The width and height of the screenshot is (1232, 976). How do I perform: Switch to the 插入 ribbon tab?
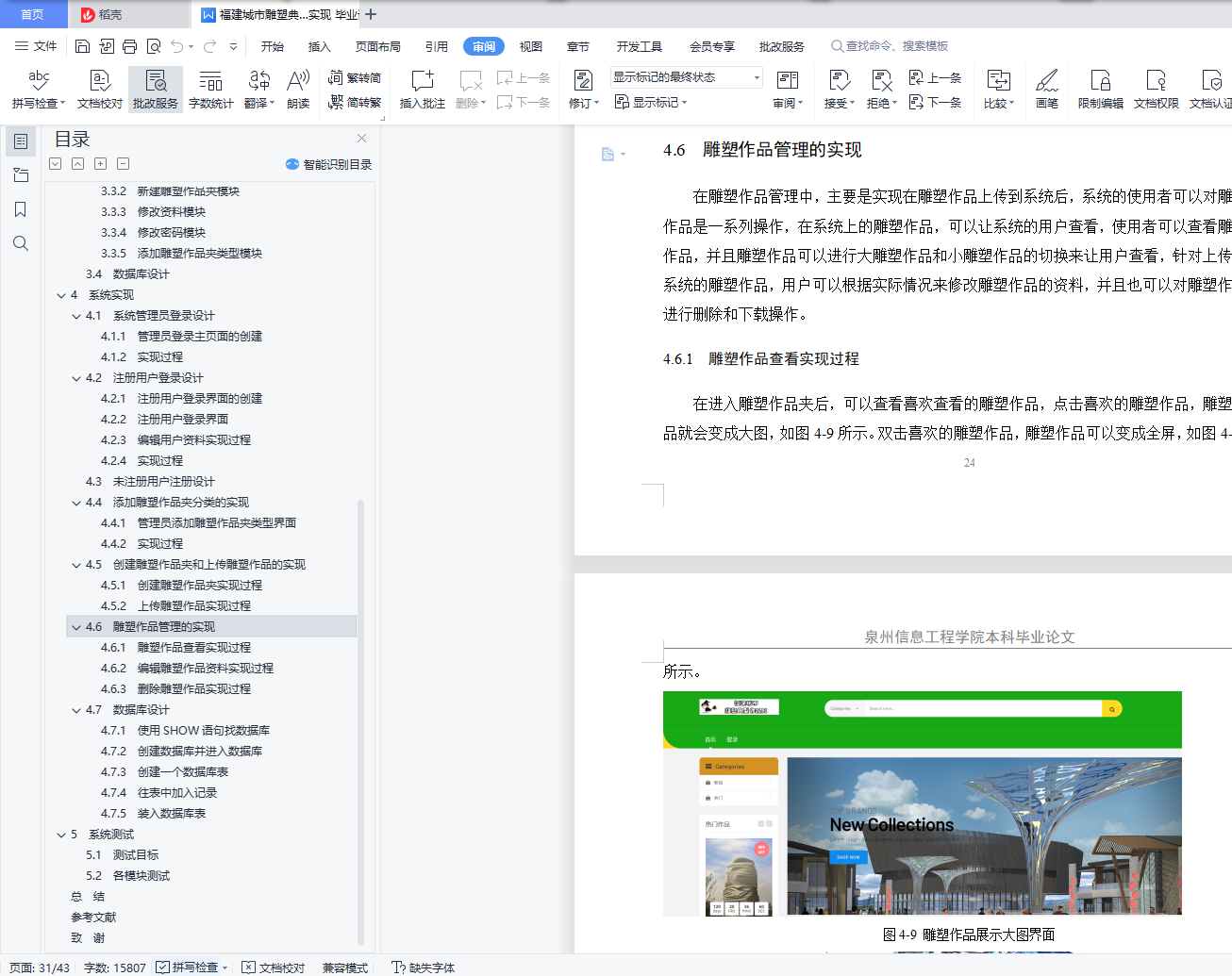[x=320, y=46]
